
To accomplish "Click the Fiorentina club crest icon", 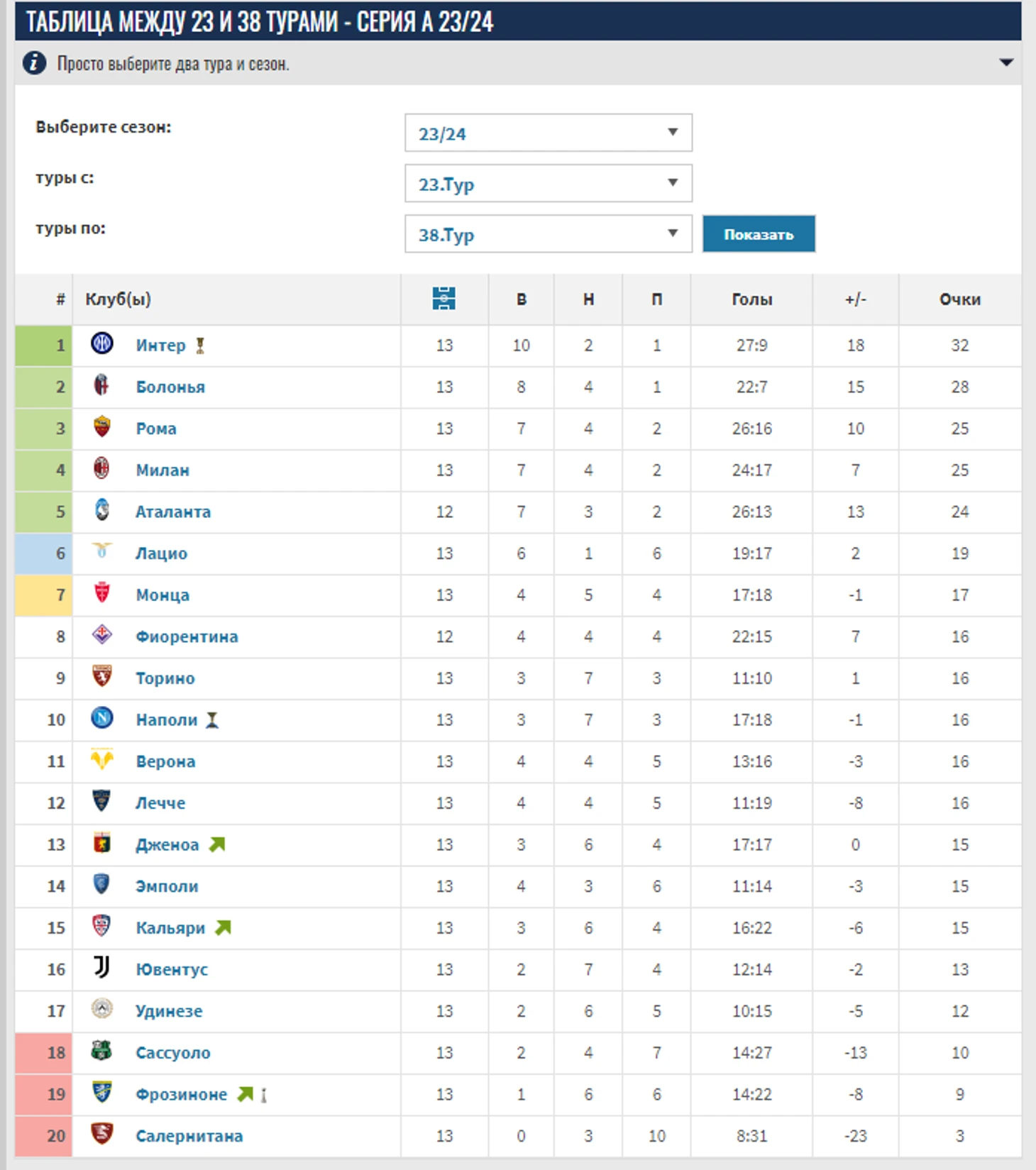I will (x=102, y=634).
